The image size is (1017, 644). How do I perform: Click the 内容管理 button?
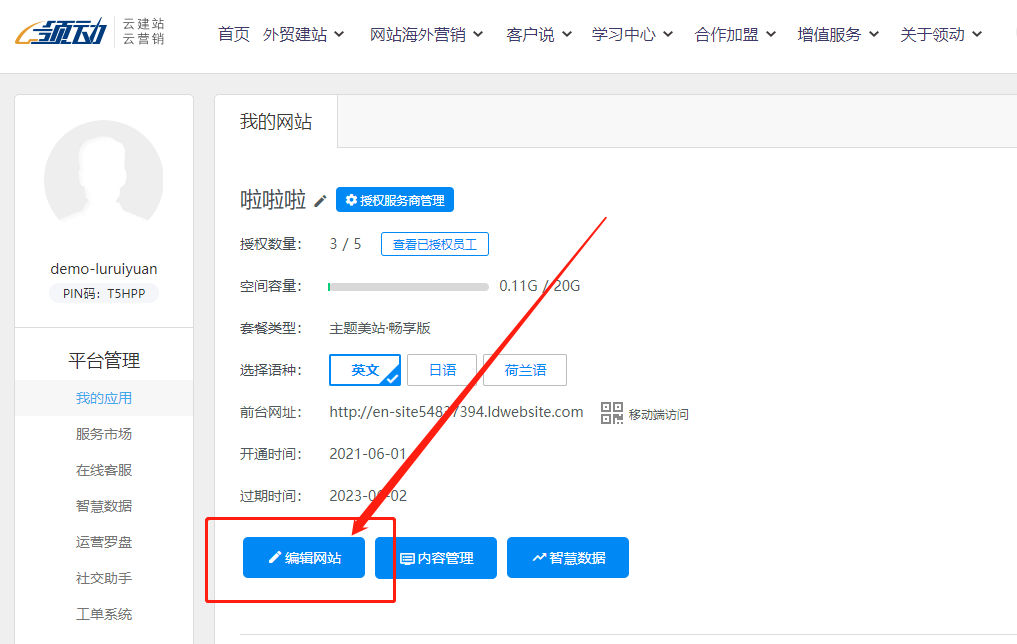click(436, 558)
